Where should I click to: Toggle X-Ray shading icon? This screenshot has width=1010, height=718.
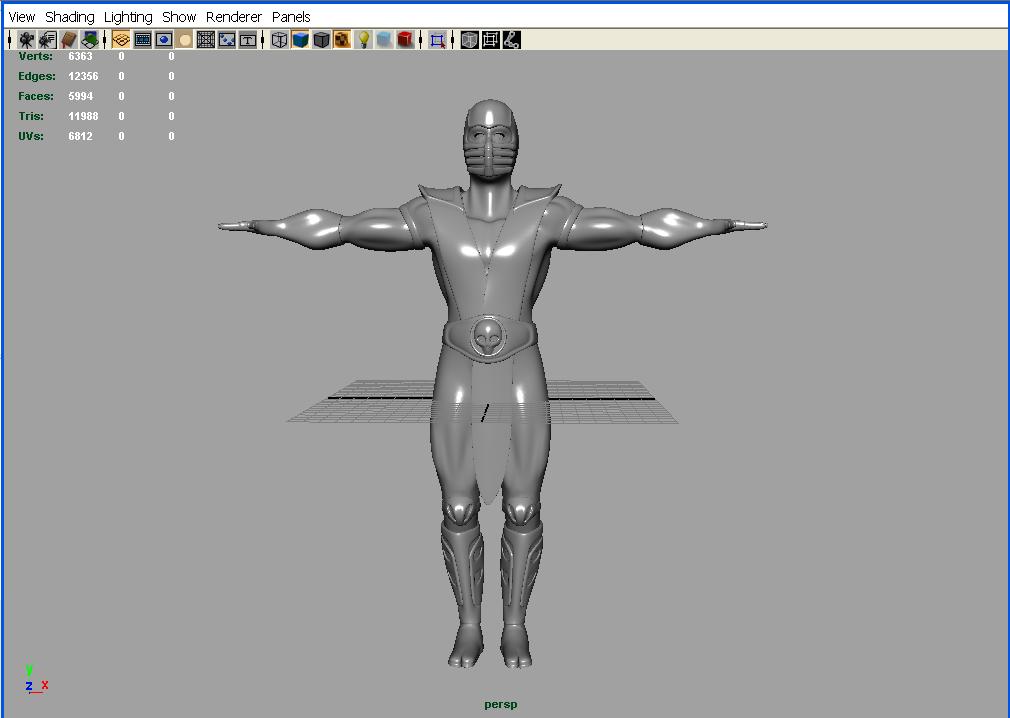pyautogui.click(x=470, y=40)
